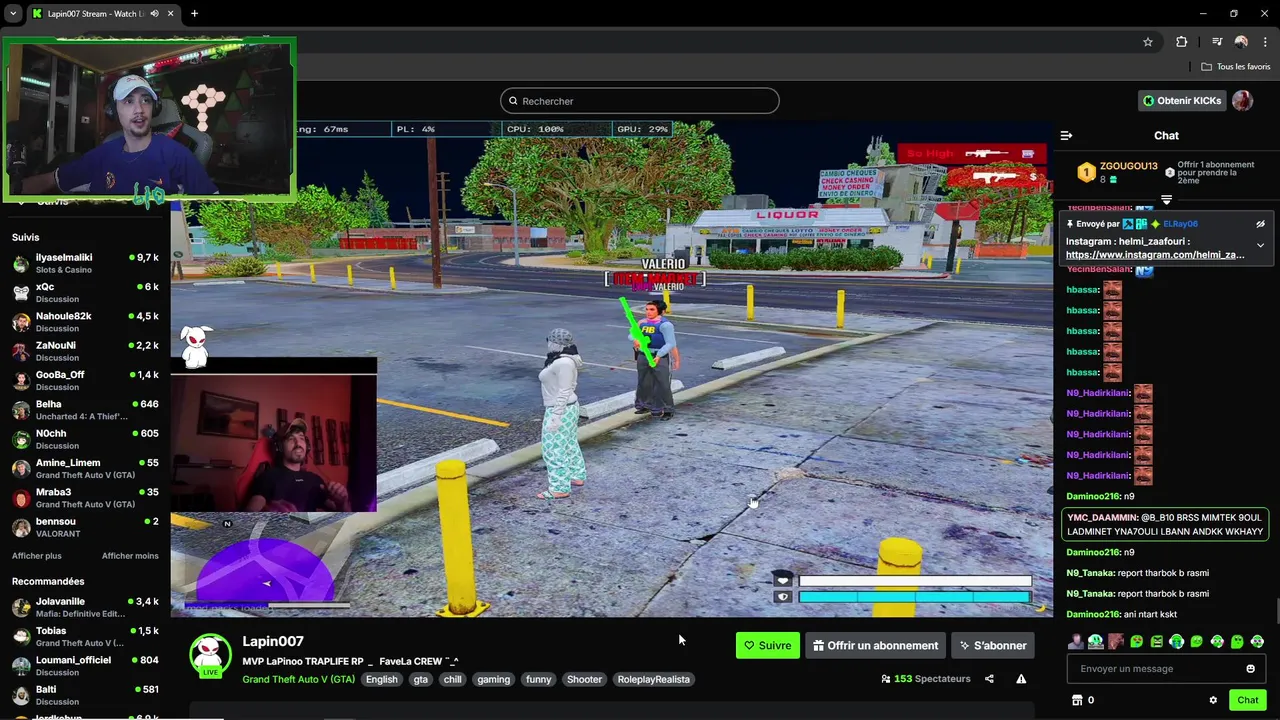Share the stream with share icon

point(989,679)
